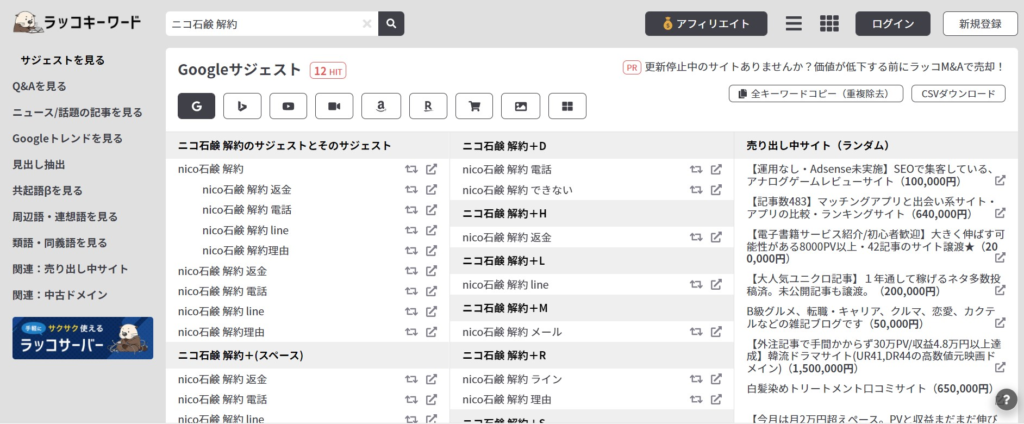Open external link for nico石鹸 解約 できない

pos(716,190)
